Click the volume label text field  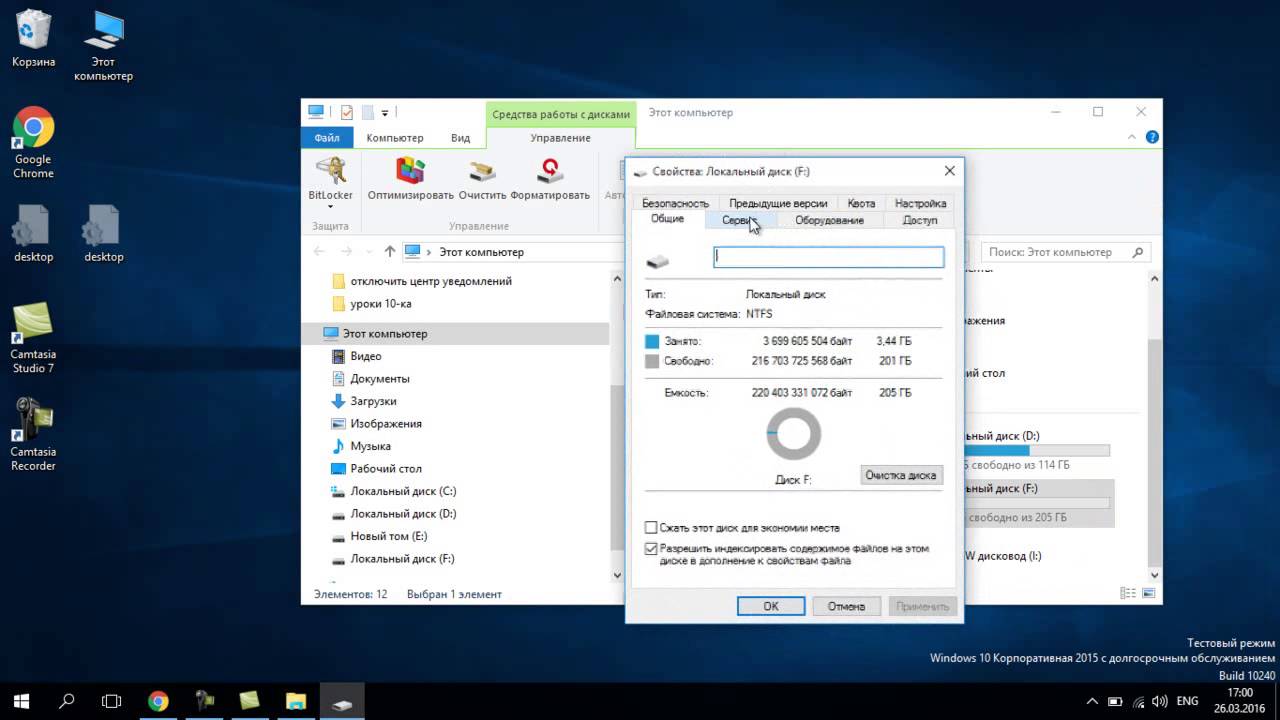828,257
